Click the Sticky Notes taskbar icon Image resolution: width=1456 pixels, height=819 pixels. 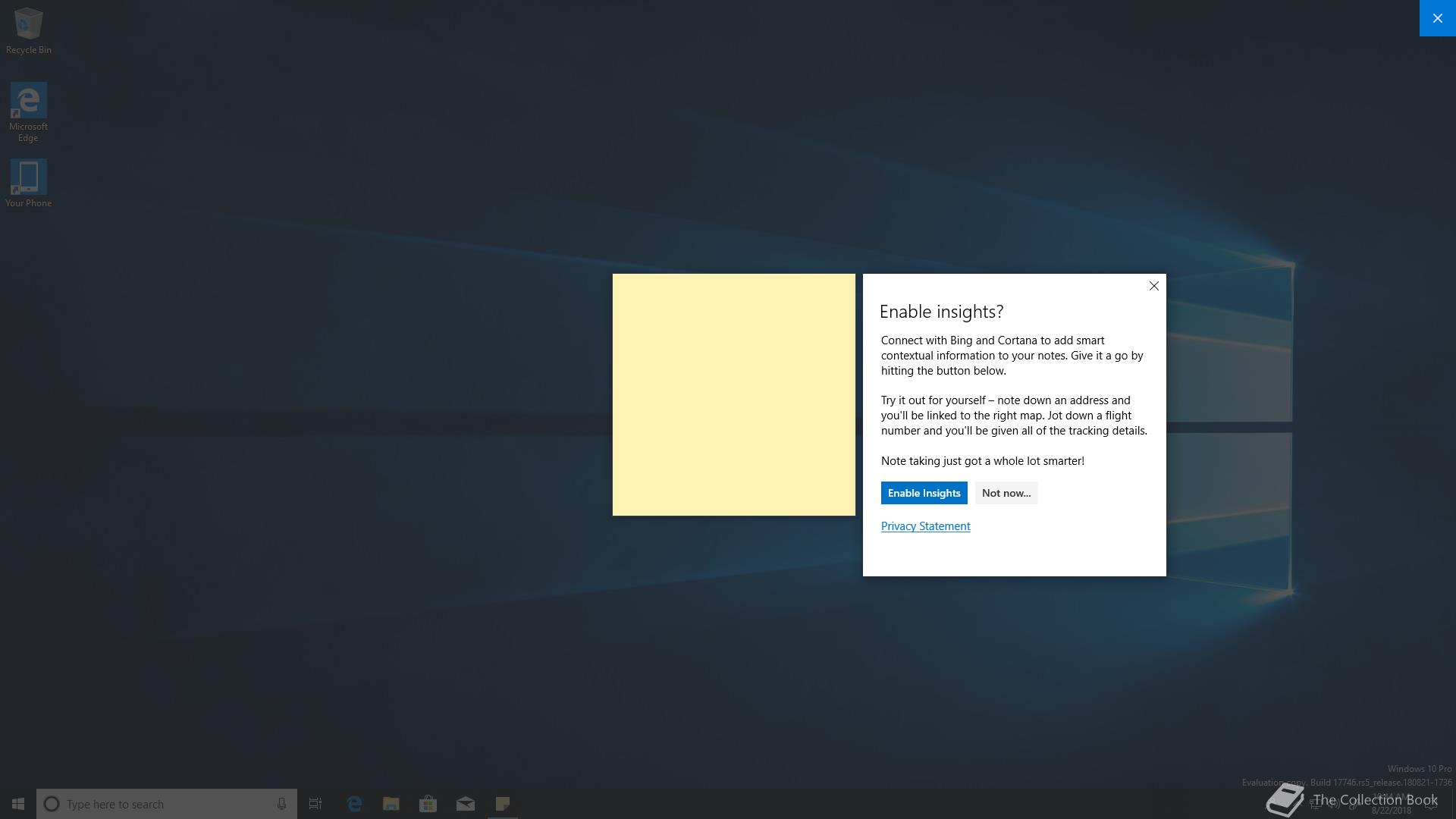click(x=502, y=804)
